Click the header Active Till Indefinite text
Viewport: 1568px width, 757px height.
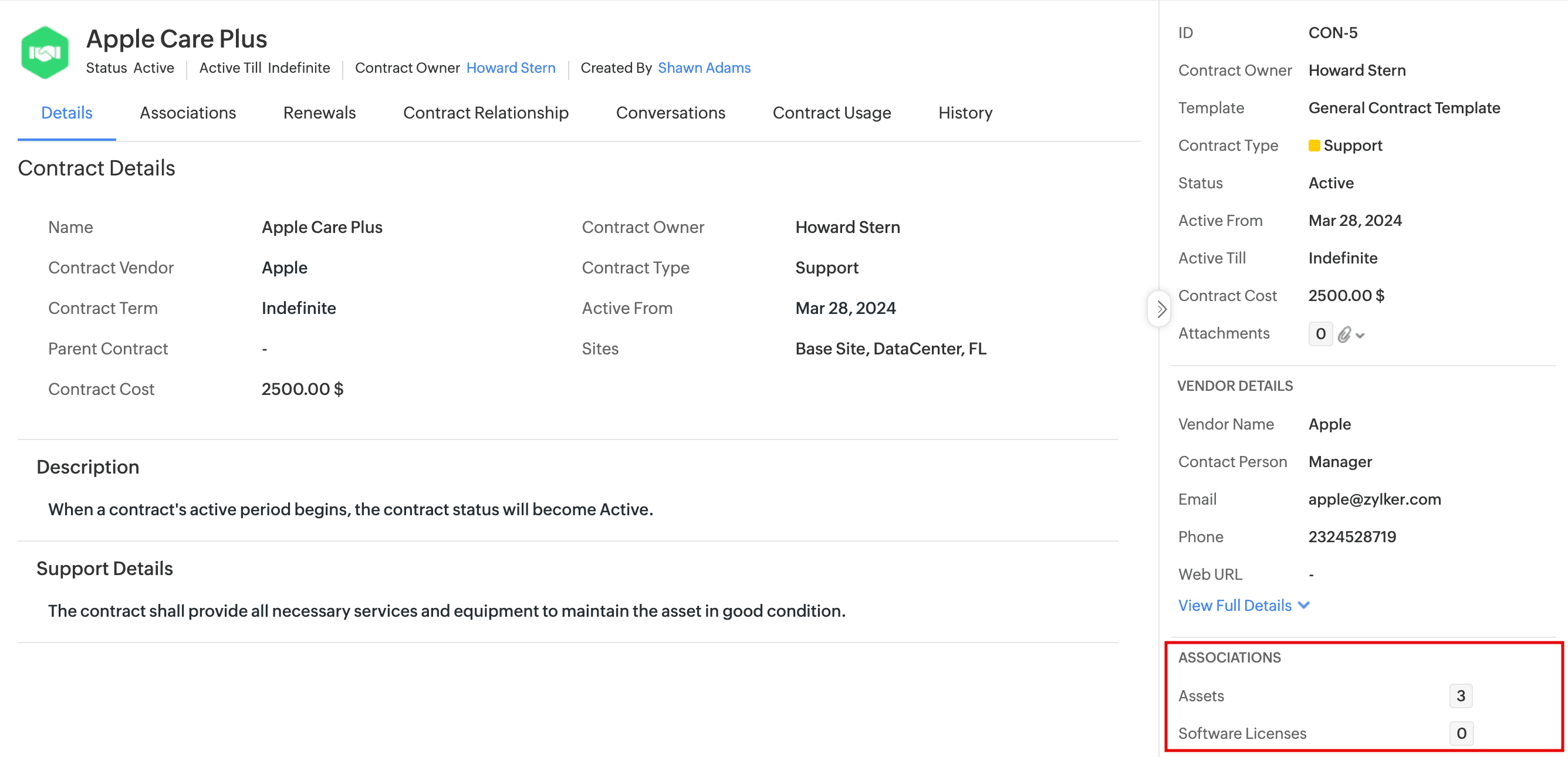coord(265,67)
